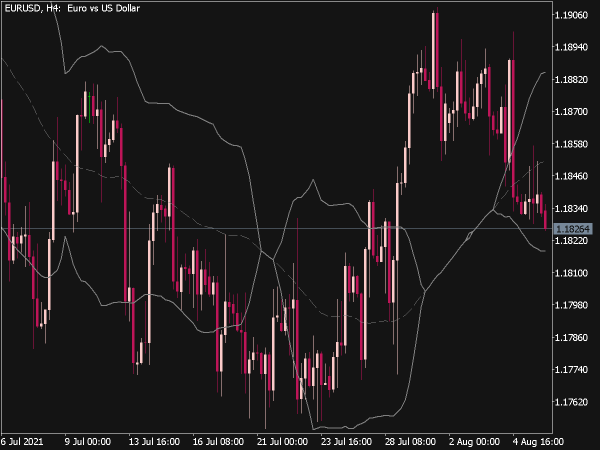
Task: Click the 1.18220 price label
Action: pos(571,241)
